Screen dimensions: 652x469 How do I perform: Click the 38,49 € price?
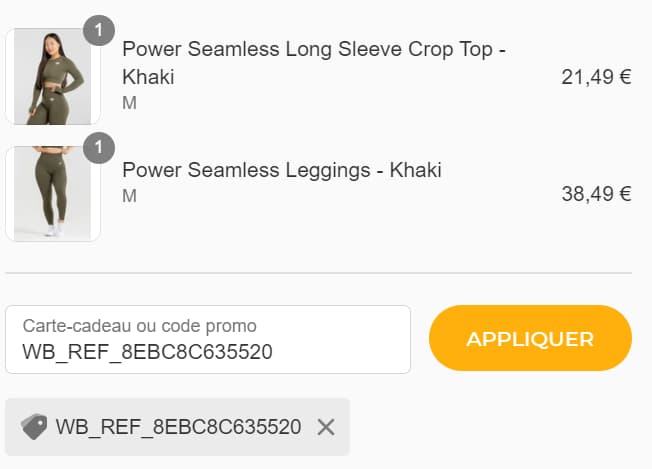tap(596, 194)
